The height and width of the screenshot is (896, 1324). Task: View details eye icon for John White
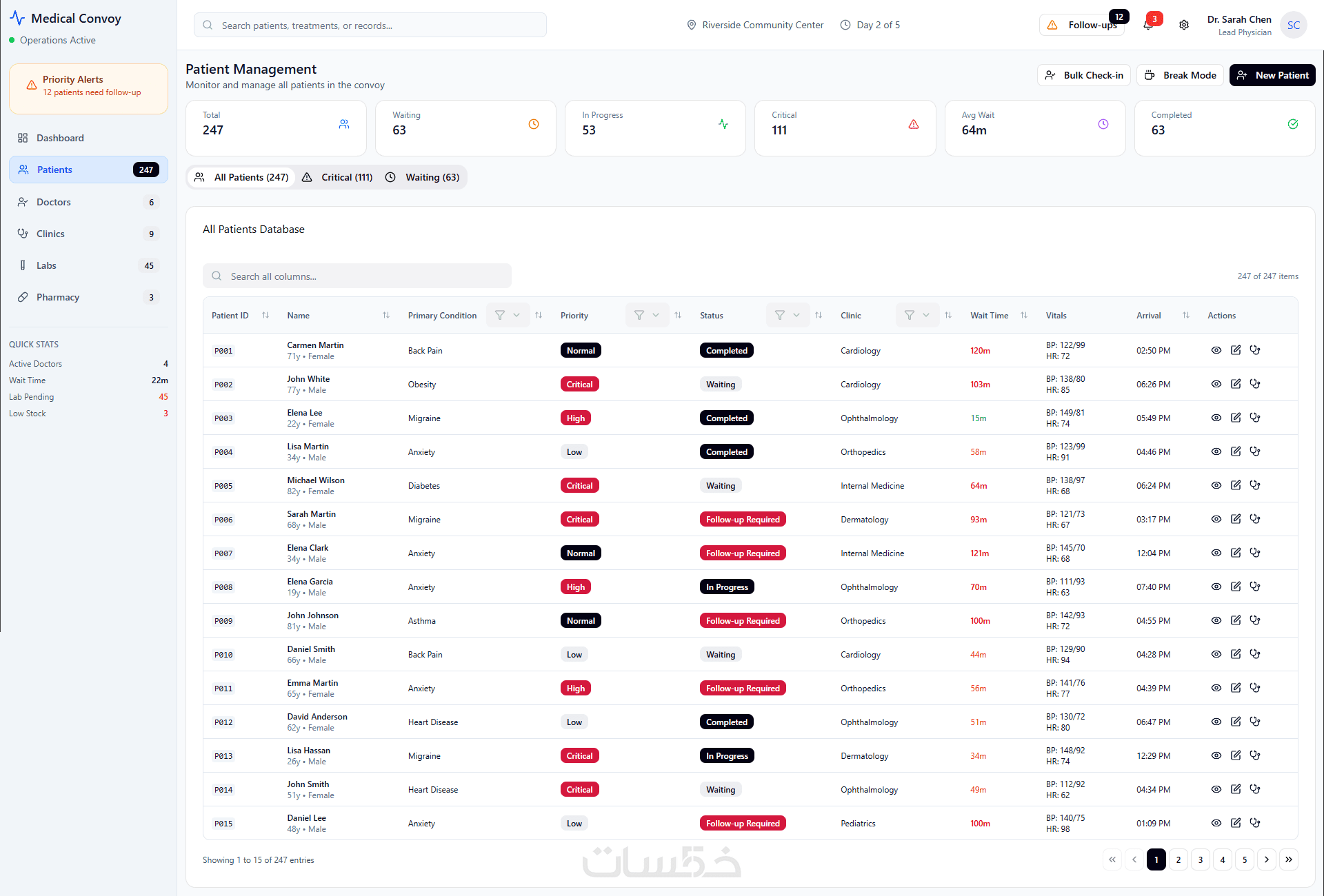[x=1216, y=384]
